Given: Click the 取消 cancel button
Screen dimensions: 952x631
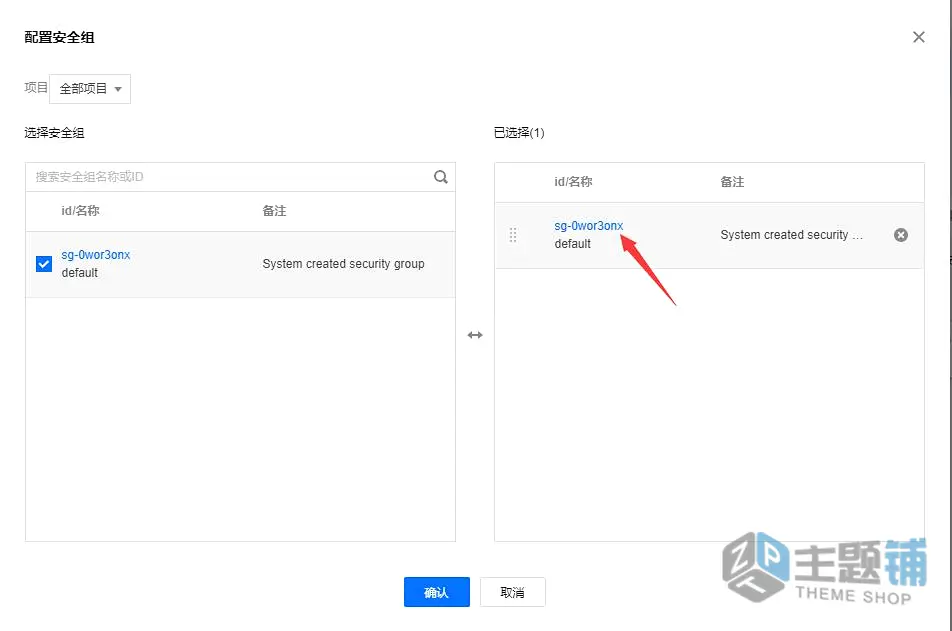Looking at the screenshot, I should [512, 592].
